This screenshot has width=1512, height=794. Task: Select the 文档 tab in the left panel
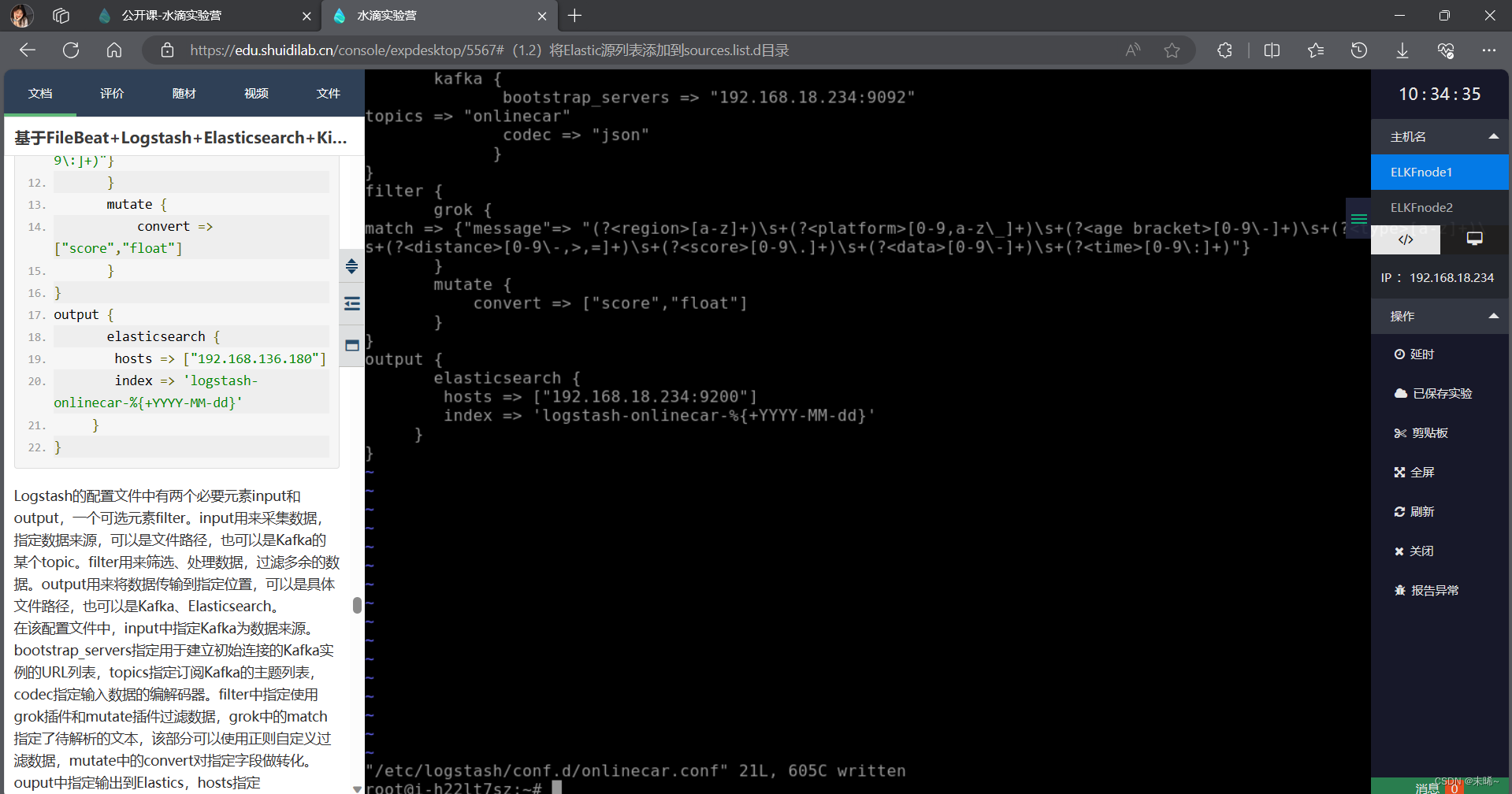coord(40,93)
